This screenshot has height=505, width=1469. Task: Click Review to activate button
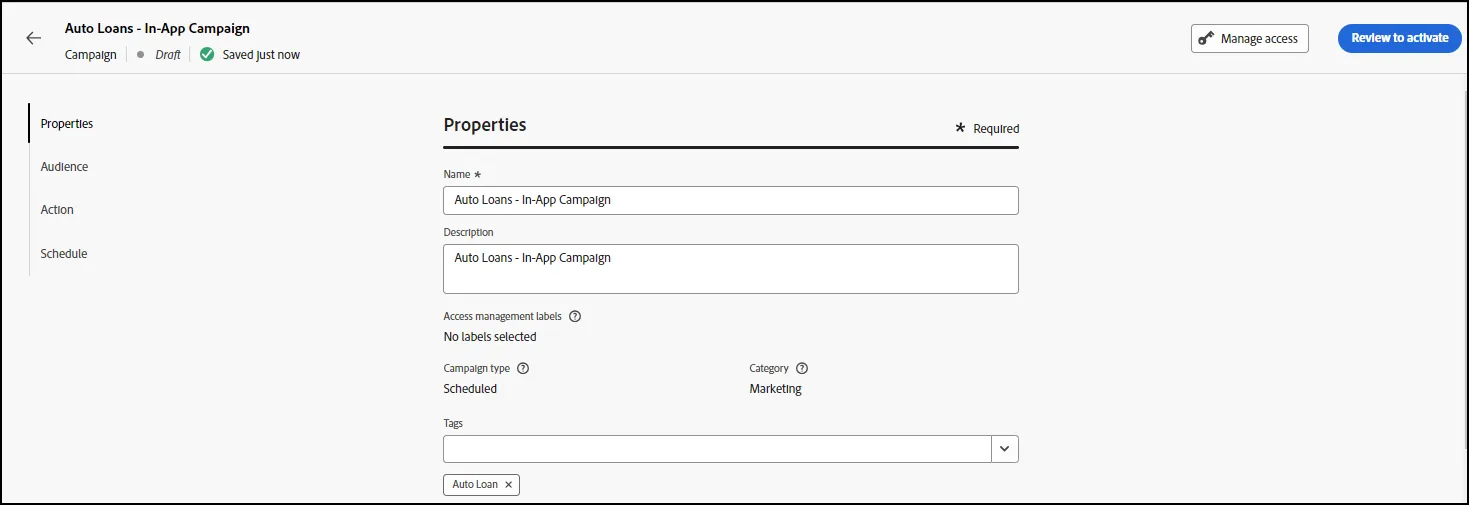pyautogui.click(x=1400, y=38)
